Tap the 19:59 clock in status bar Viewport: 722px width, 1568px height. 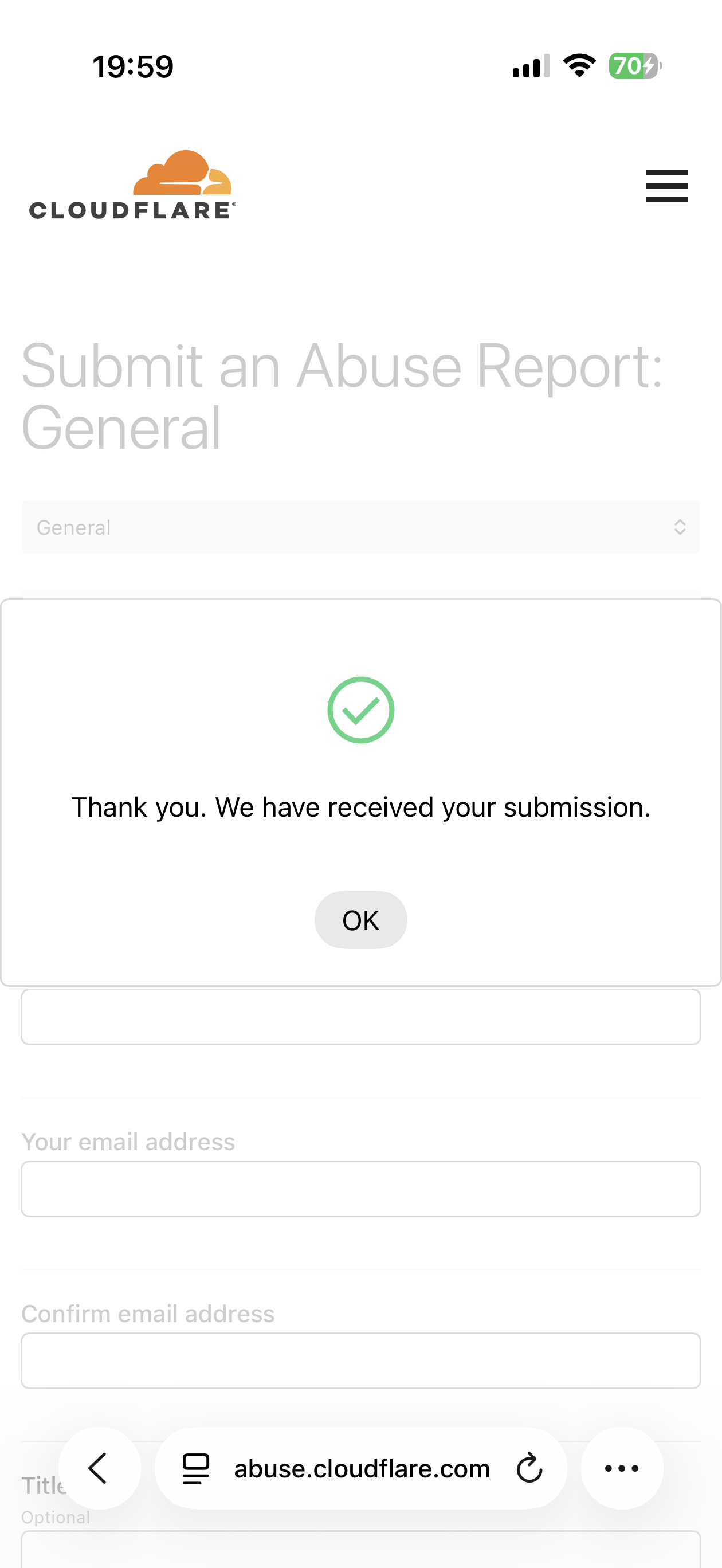133,66
